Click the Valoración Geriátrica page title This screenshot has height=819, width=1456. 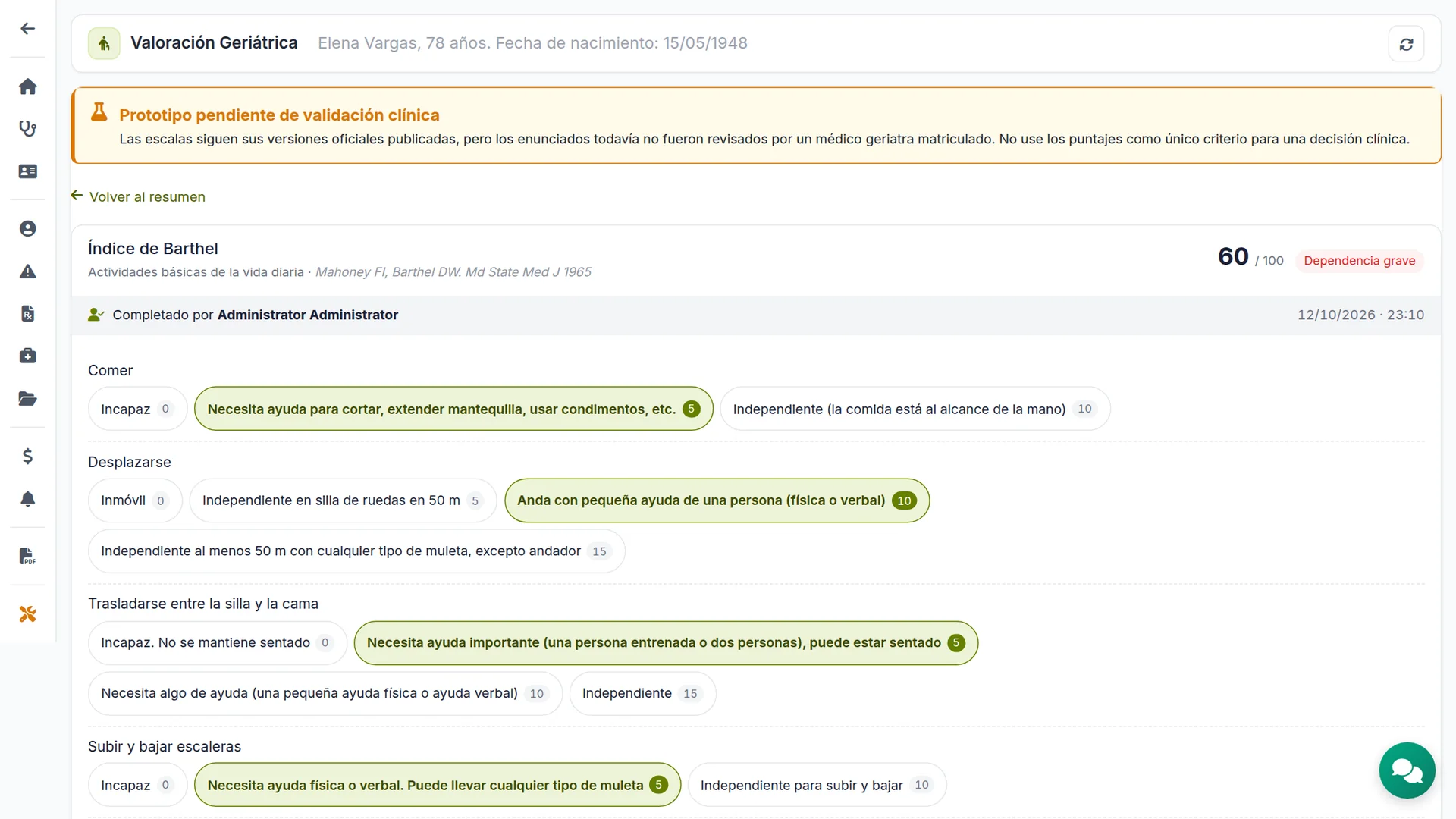214,43
